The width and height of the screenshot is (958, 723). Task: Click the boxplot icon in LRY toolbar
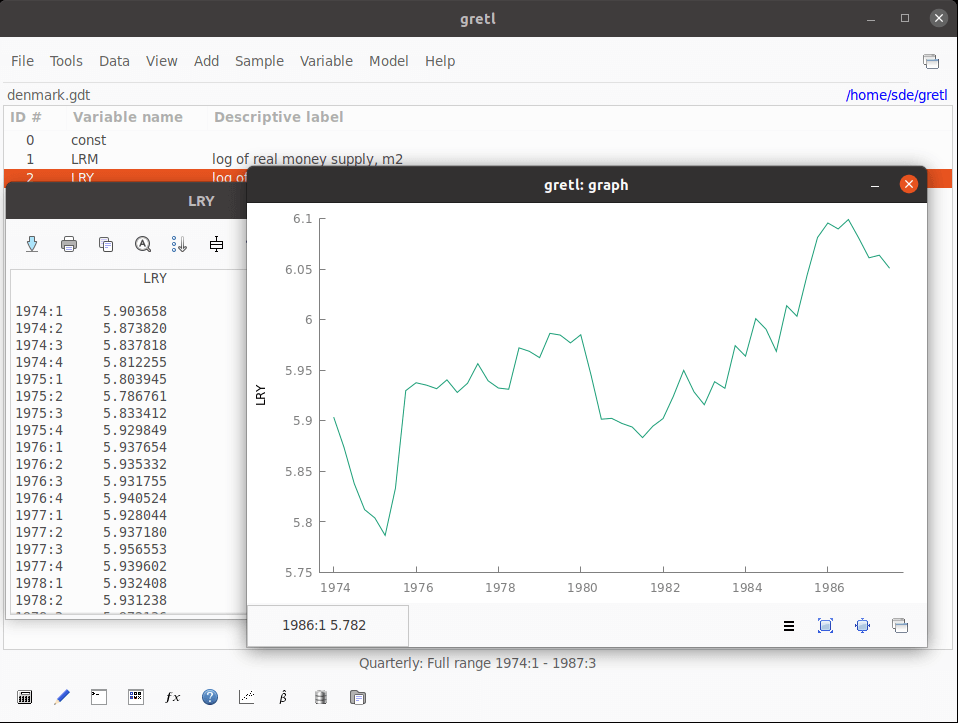tap(216, 244)
